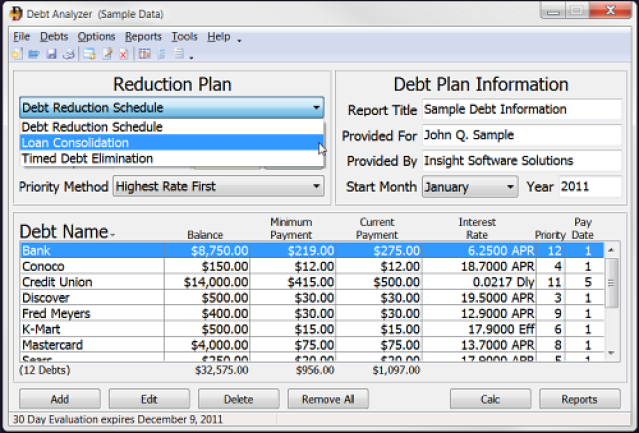Click the debt list scroll up arrow
Viewport: 639px width, 433px height.
(x=611, y=250)
